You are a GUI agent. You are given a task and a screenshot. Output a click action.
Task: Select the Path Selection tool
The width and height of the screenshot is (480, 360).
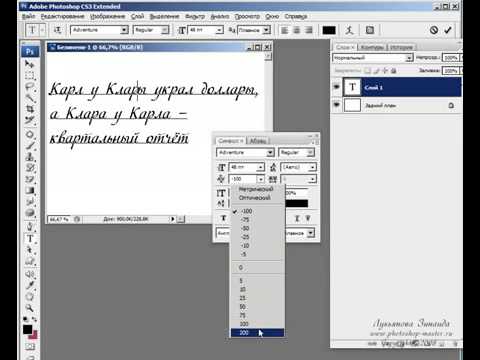30,249
